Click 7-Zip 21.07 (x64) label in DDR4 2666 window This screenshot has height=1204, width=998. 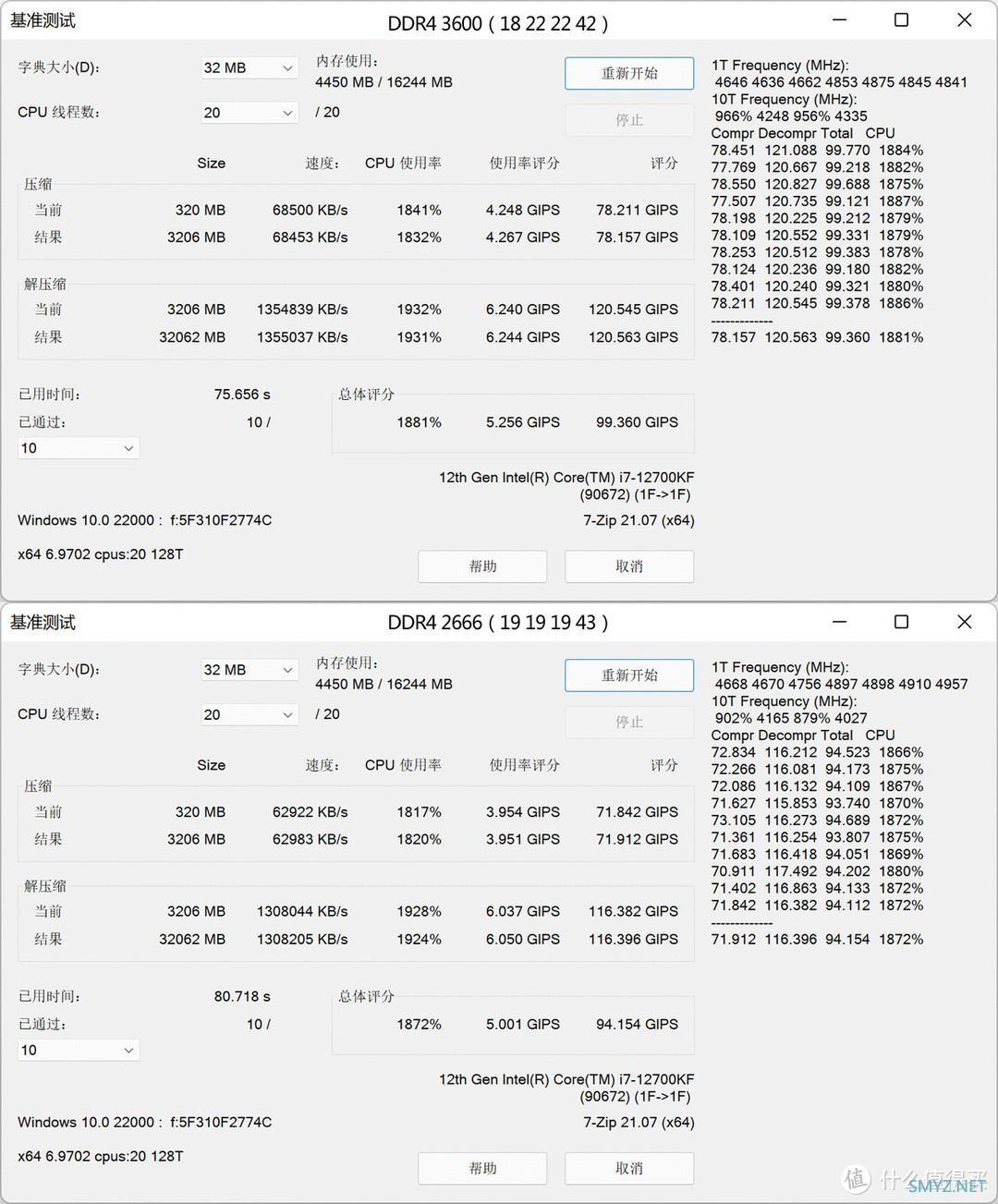click(x=639, y=1123)
